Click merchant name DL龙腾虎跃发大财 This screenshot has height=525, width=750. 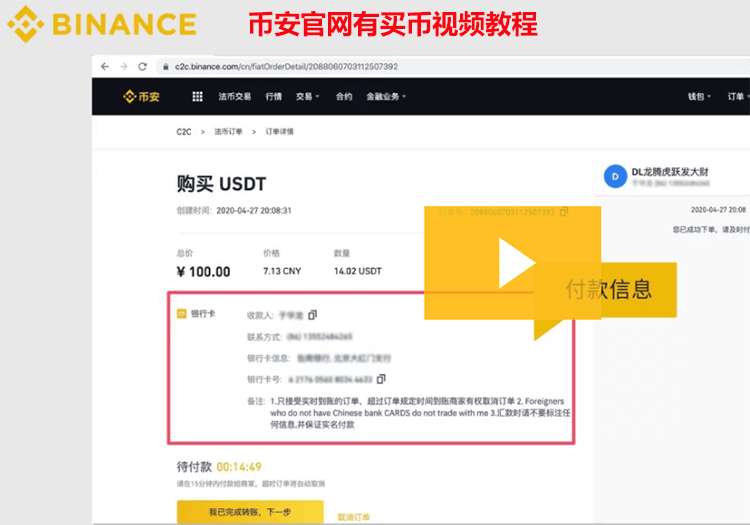pos(670,172)
